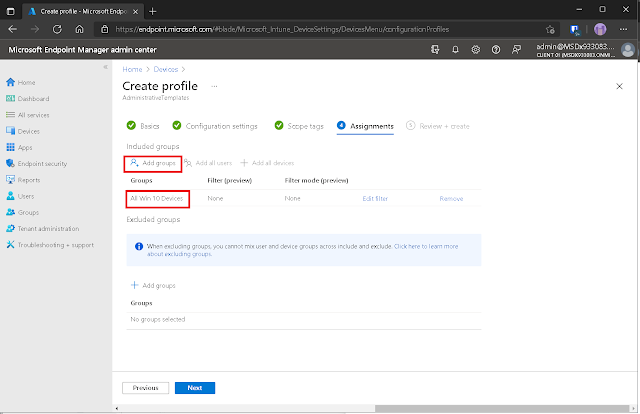
Task: Open Apps in the sidebar
Action: (19, 147)
